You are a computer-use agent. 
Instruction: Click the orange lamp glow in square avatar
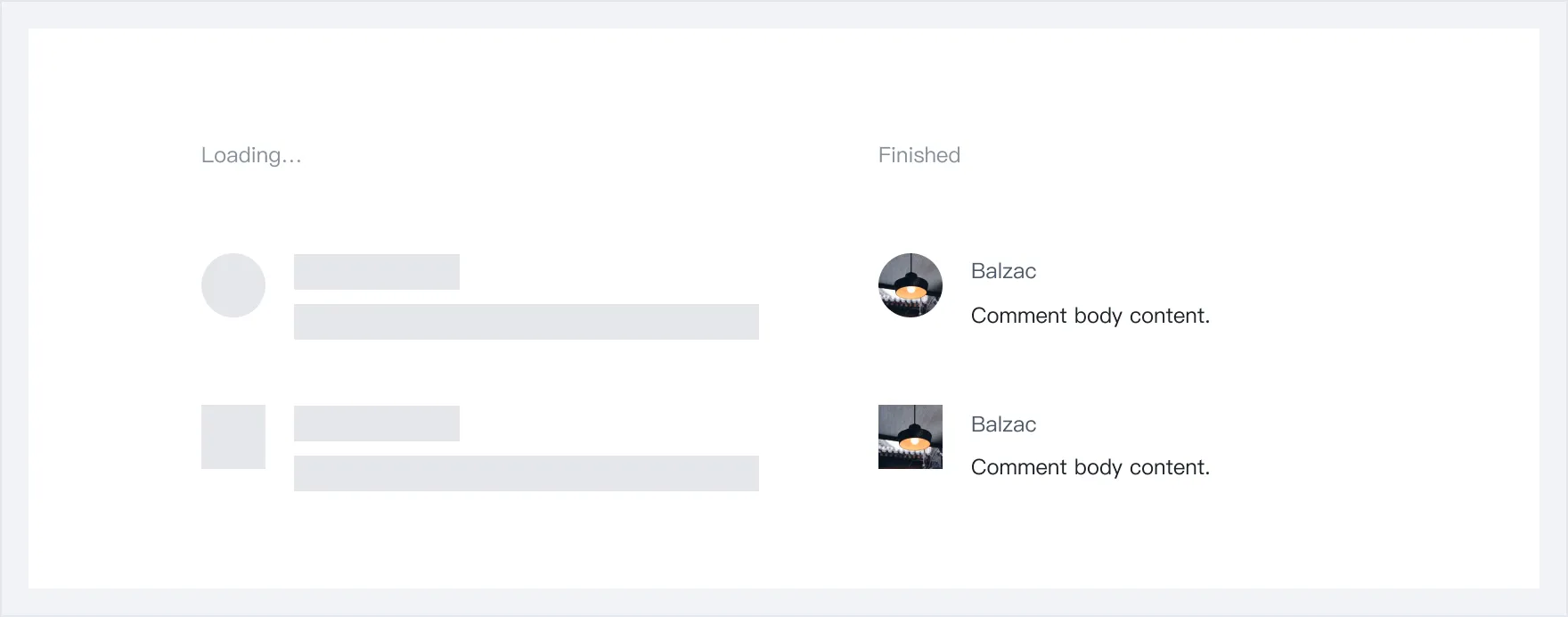911,442
